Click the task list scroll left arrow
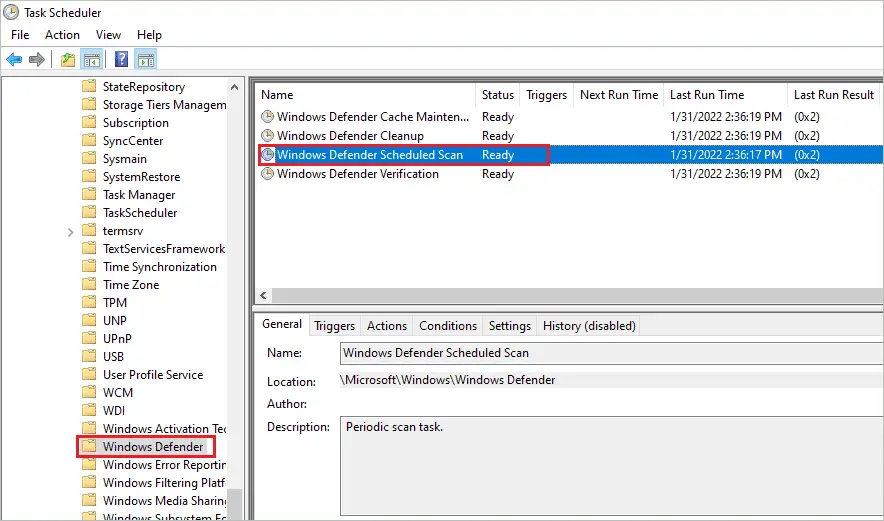The height and width of the screenshot is (521, 884). coord(263,295)
